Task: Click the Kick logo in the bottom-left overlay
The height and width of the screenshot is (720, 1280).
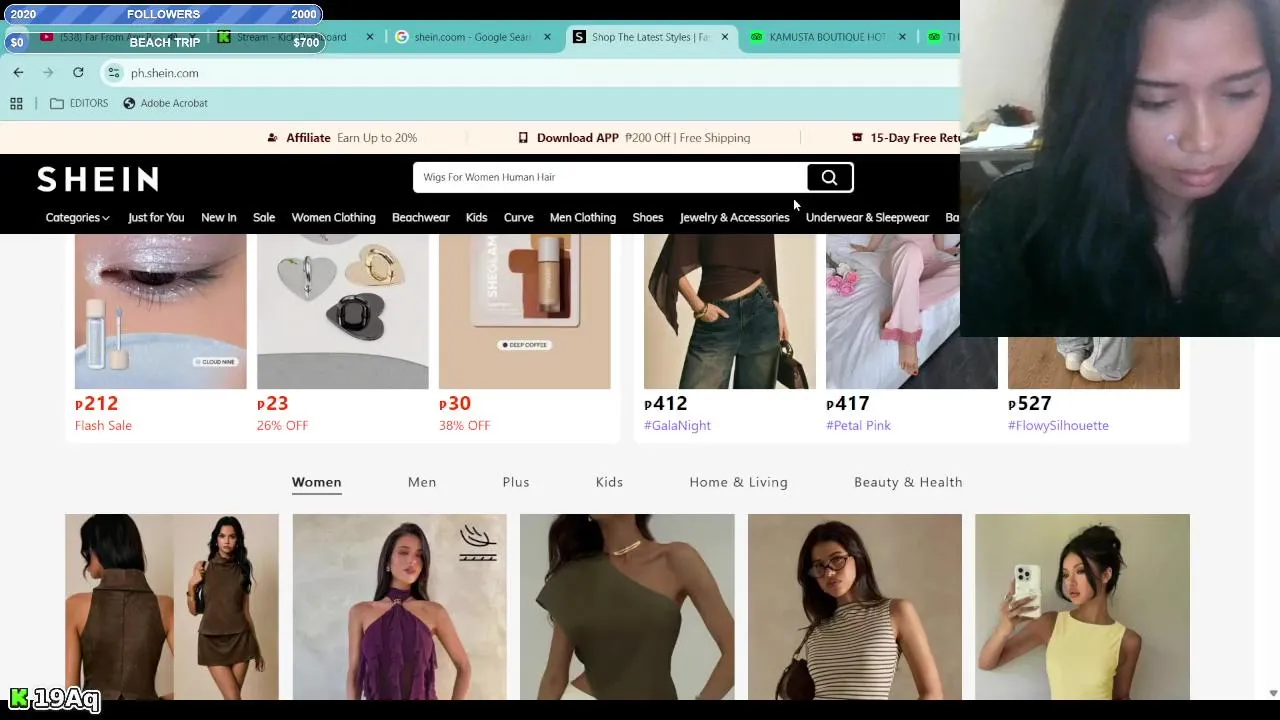Action: pos(18,698)
